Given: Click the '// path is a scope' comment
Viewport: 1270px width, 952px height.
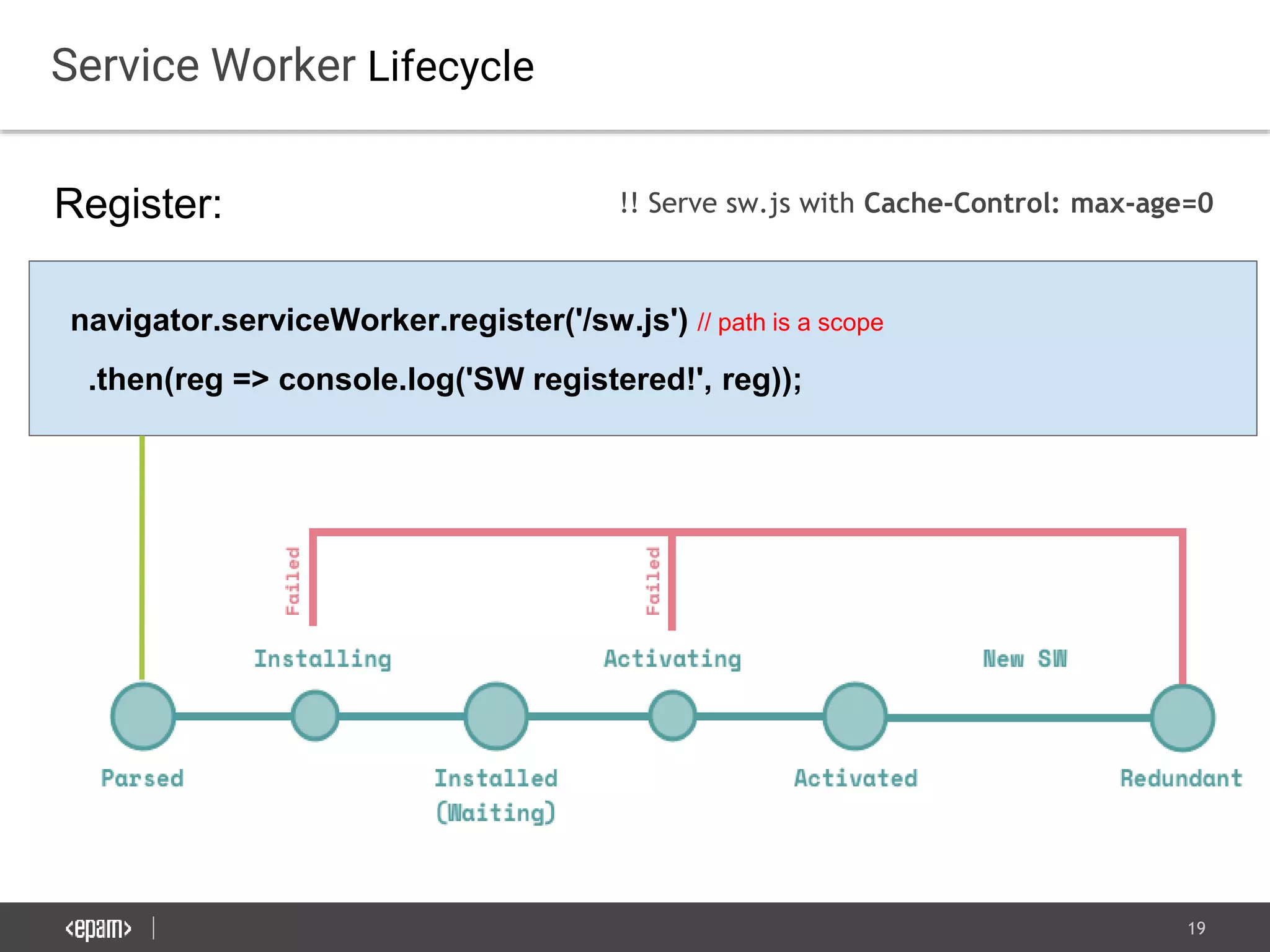Looking at the screenshot, I should pyautogui.click(x=790, y=322).
